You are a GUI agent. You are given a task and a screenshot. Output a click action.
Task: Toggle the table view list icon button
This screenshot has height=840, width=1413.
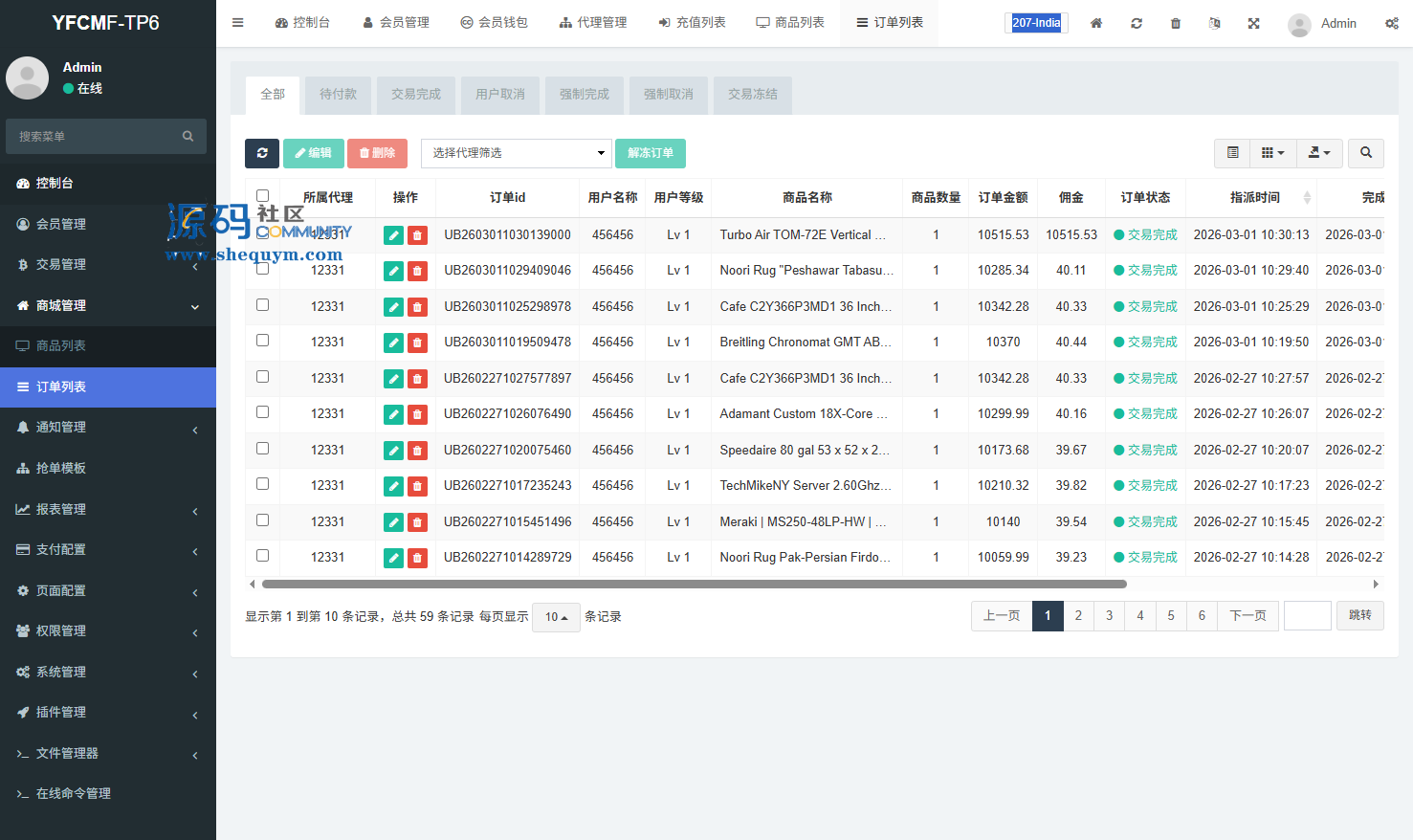pyautogui.click(x=1232, y=153)
